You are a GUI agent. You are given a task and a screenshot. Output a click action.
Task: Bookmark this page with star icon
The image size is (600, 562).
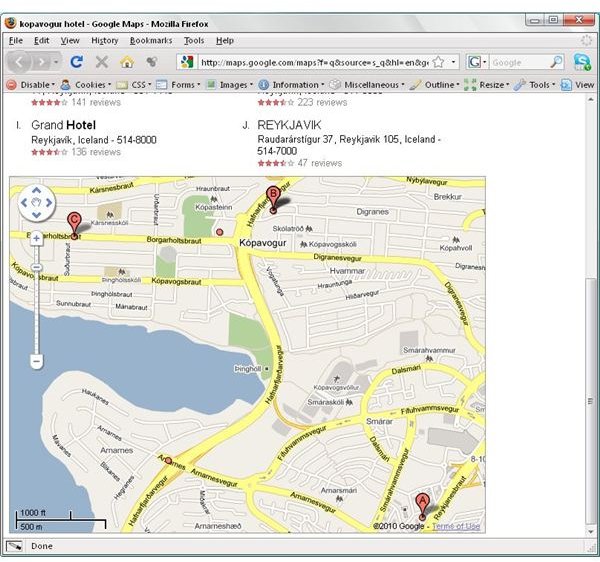pos(439,62)
